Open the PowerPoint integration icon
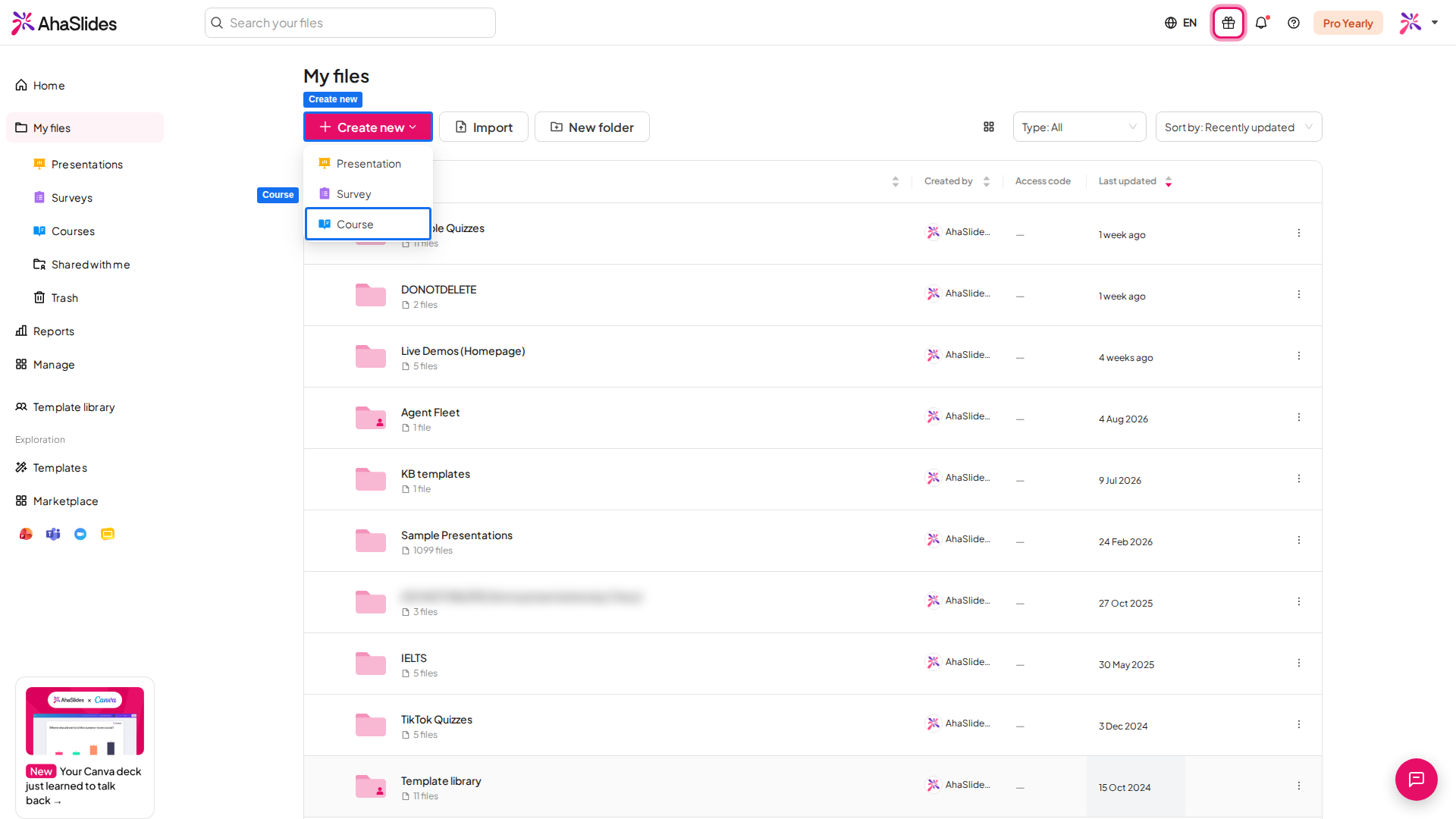The image size is (1456, 819). click(x=26, y=534)
